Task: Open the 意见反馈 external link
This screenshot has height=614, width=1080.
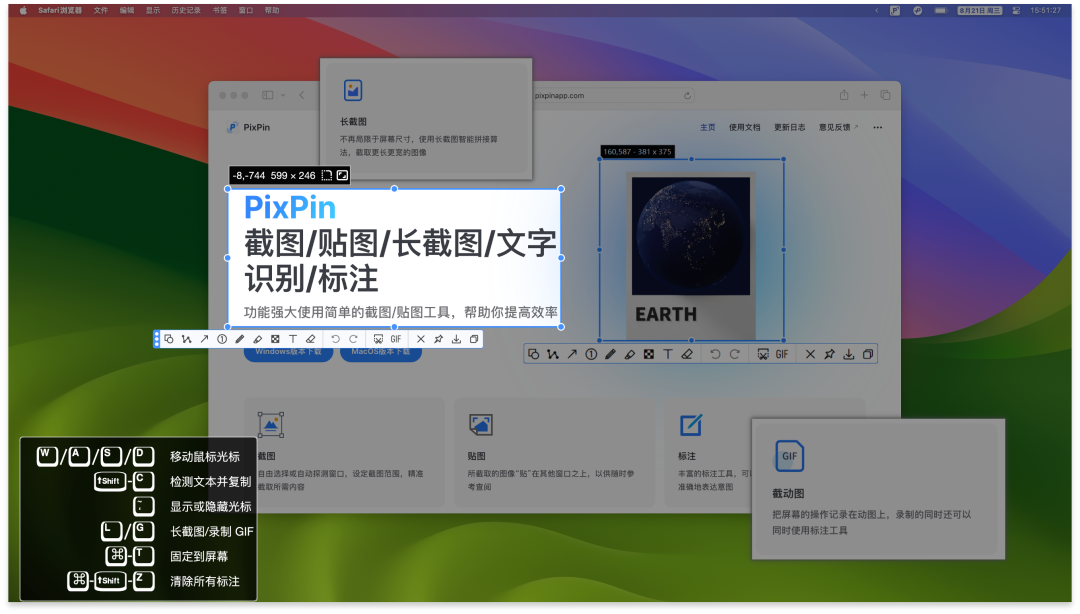Action: click(x=838, y=127)
